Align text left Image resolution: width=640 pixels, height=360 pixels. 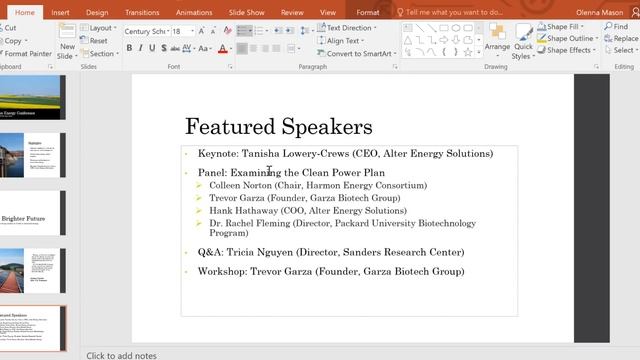242,49
